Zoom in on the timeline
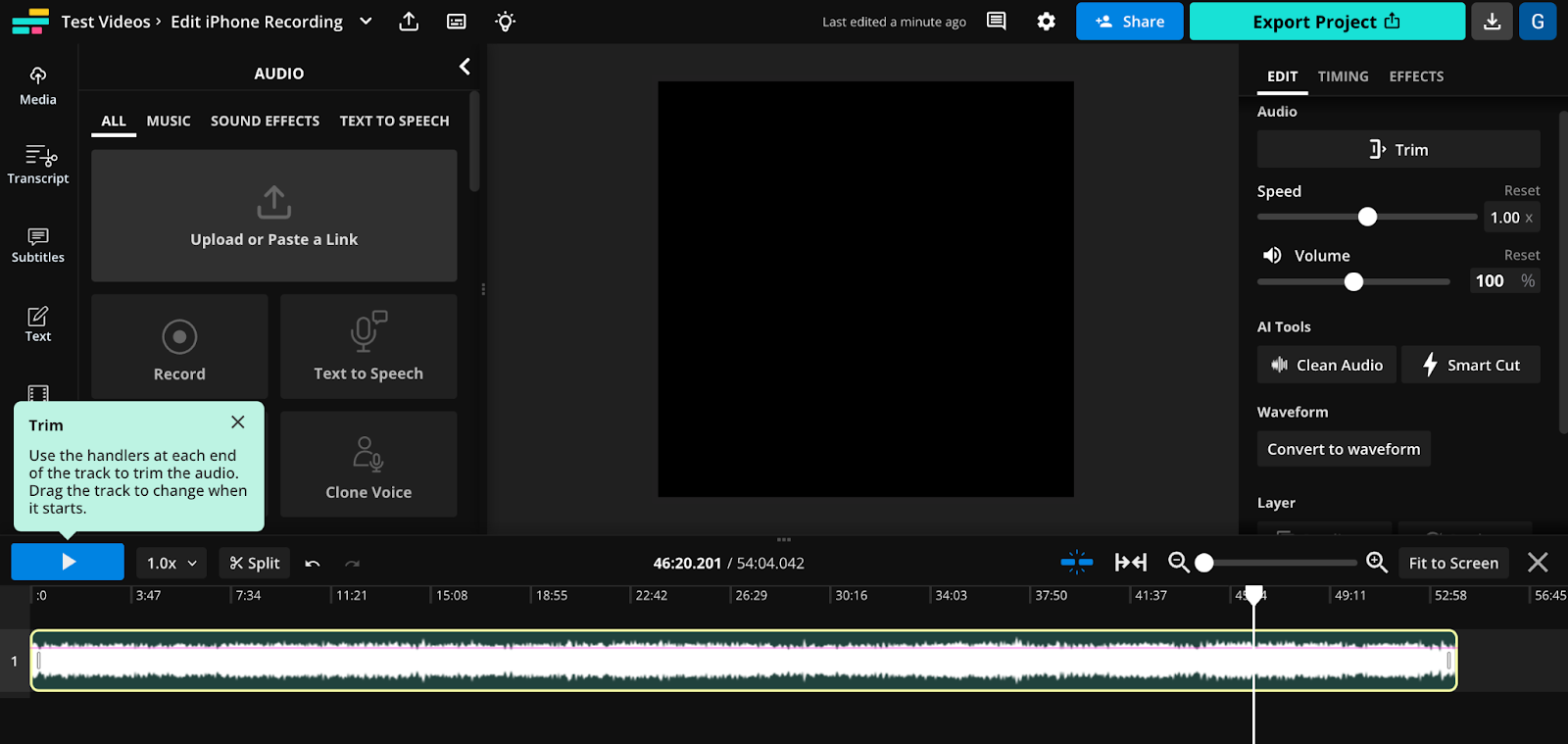Image resolution: width=1568 pixels, height=744 pixels. click(x=1377, y=563)
